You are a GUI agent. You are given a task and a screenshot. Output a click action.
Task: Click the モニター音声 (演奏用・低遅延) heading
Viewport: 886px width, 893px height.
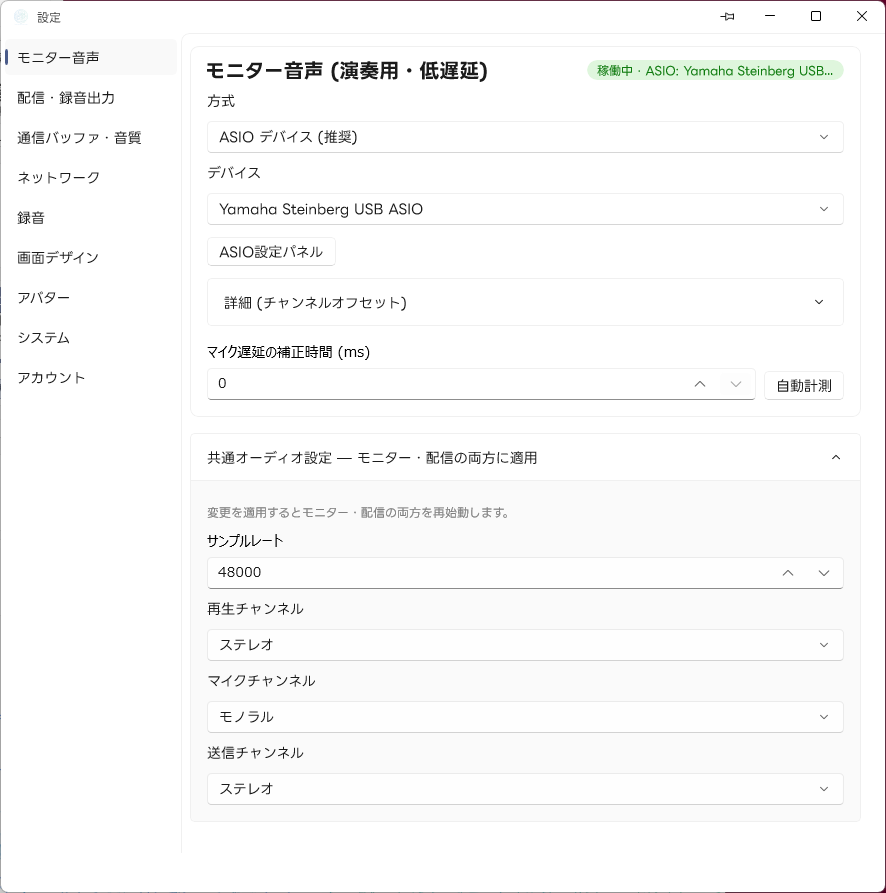(x=347, y=71)
